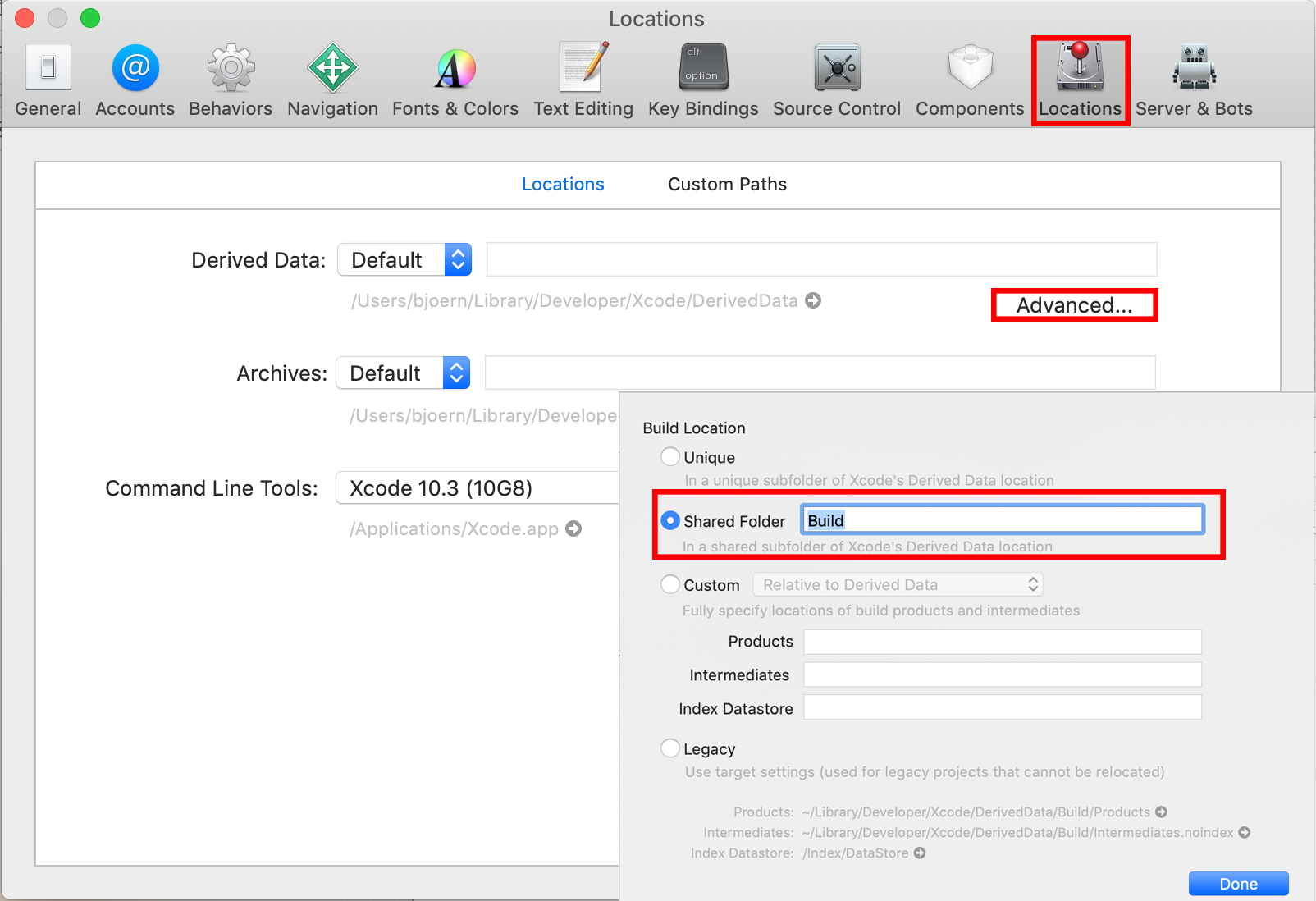Select the Legacy build location option
Screen dimensions: 1316x901
coord(670,748)
